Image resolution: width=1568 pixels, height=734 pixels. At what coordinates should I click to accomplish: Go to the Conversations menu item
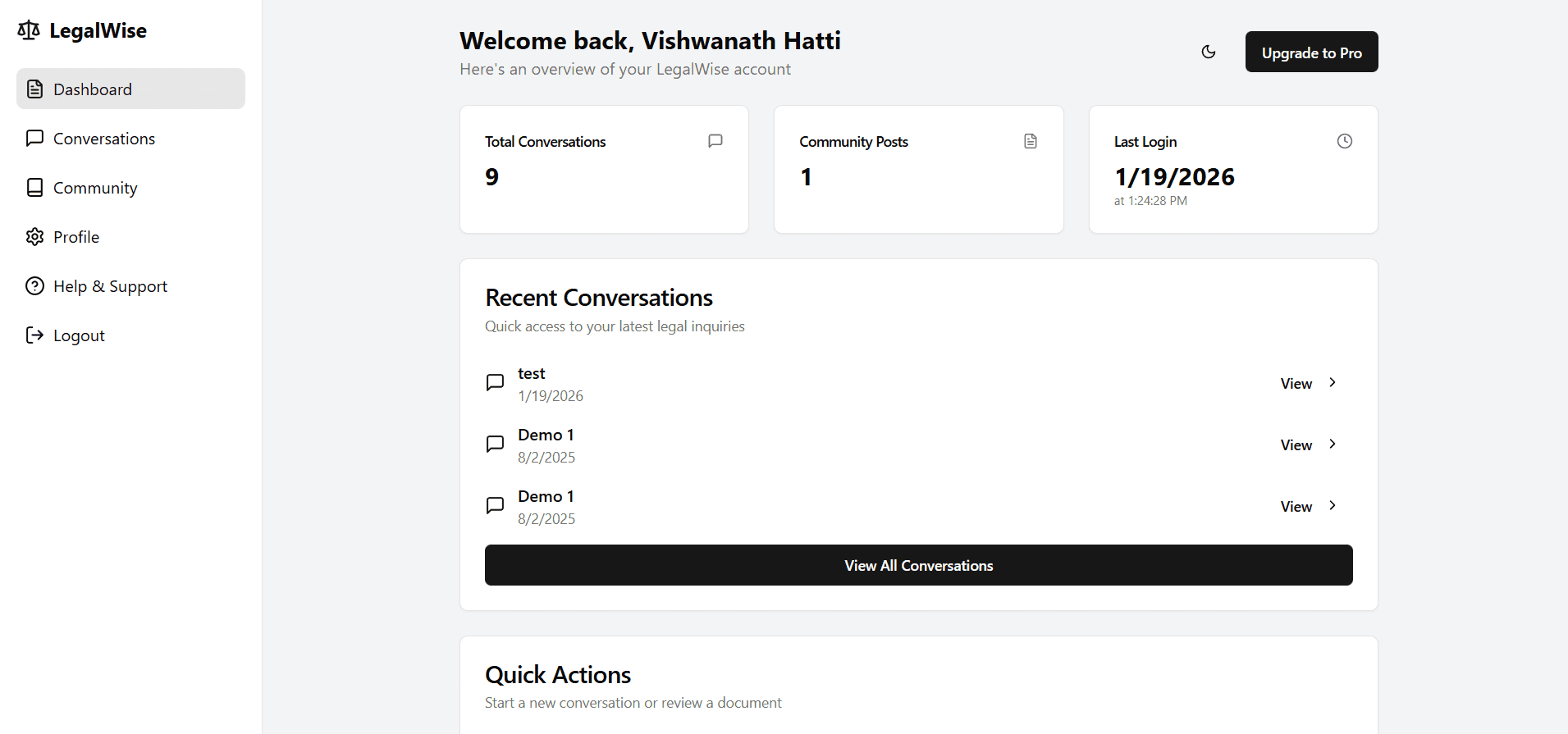pyautogui.click(x=103, y=139)
